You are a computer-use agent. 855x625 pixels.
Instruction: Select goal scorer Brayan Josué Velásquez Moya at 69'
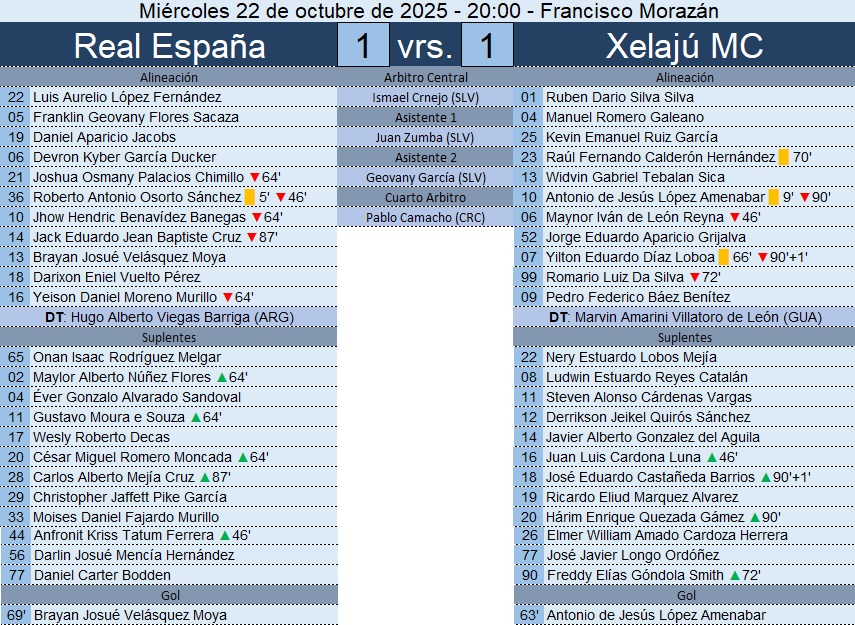click(130, 615)
